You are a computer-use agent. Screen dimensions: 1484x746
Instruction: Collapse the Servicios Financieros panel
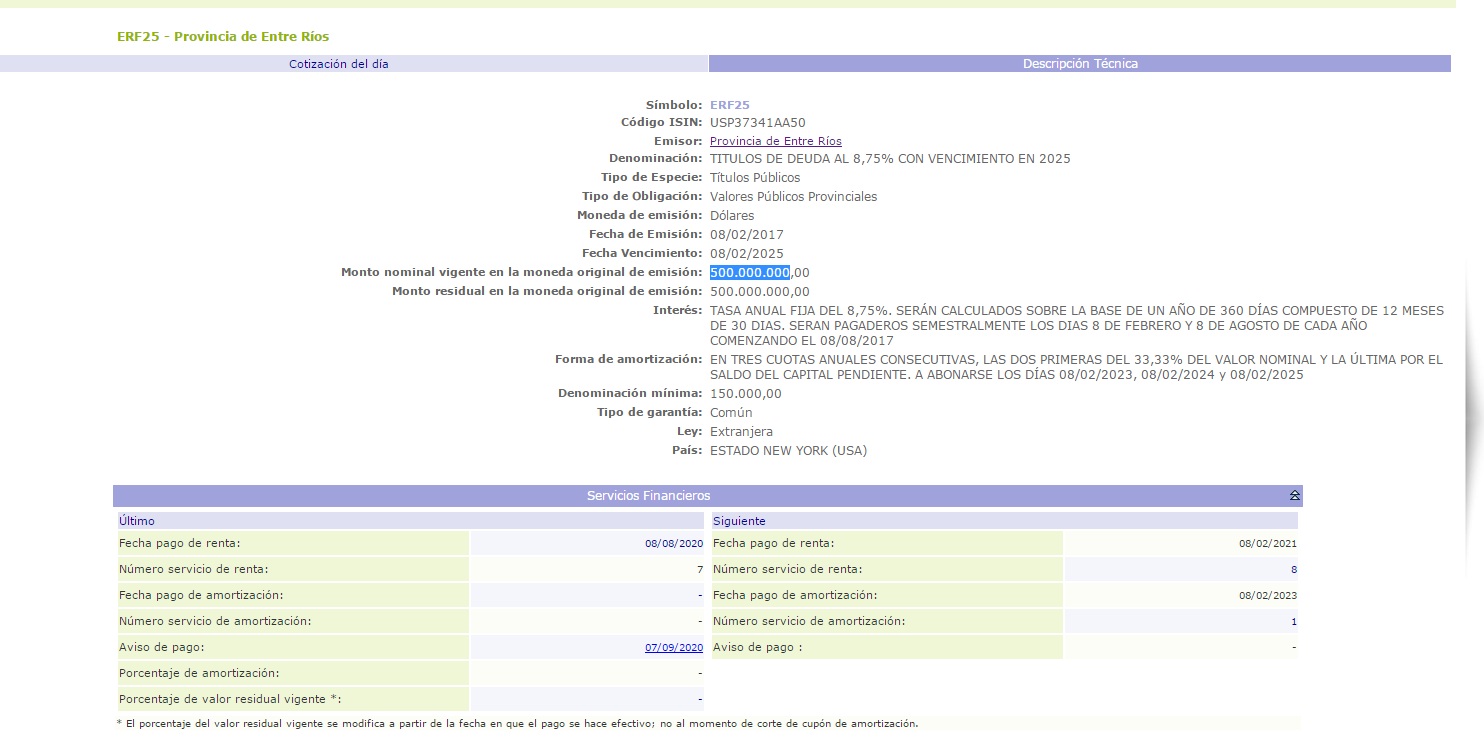1294,496
